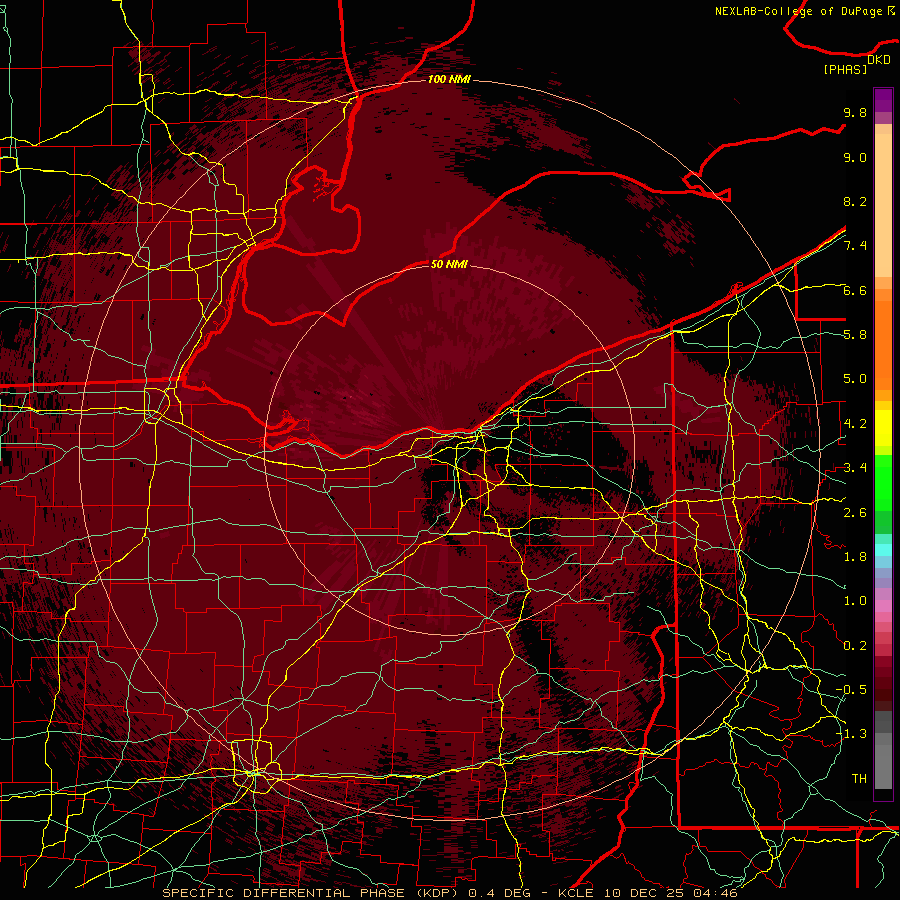Click the DKD label above the legend
900x900 pixels.
(x=879, y=60)
